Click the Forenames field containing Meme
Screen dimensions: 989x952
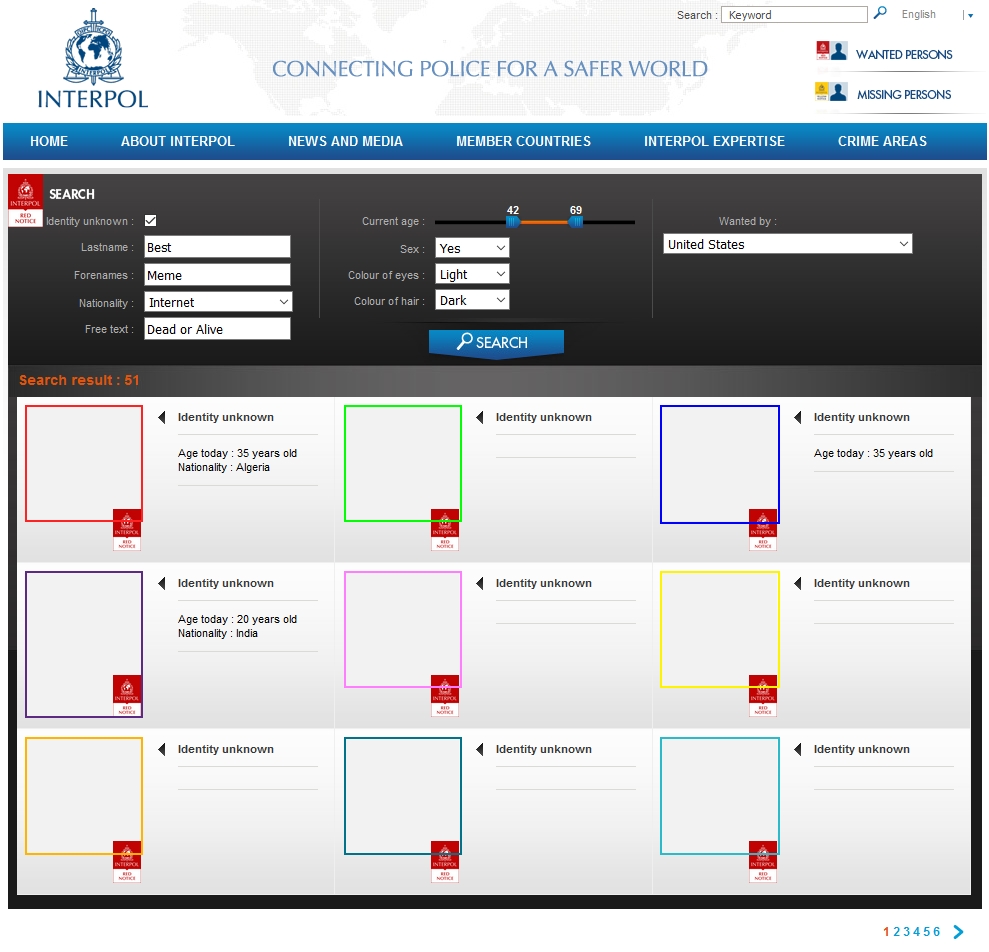218,274
